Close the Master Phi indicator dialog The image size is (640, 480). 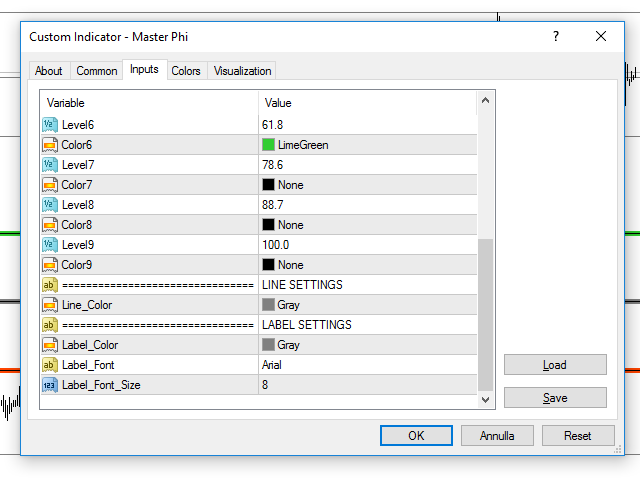601,36
